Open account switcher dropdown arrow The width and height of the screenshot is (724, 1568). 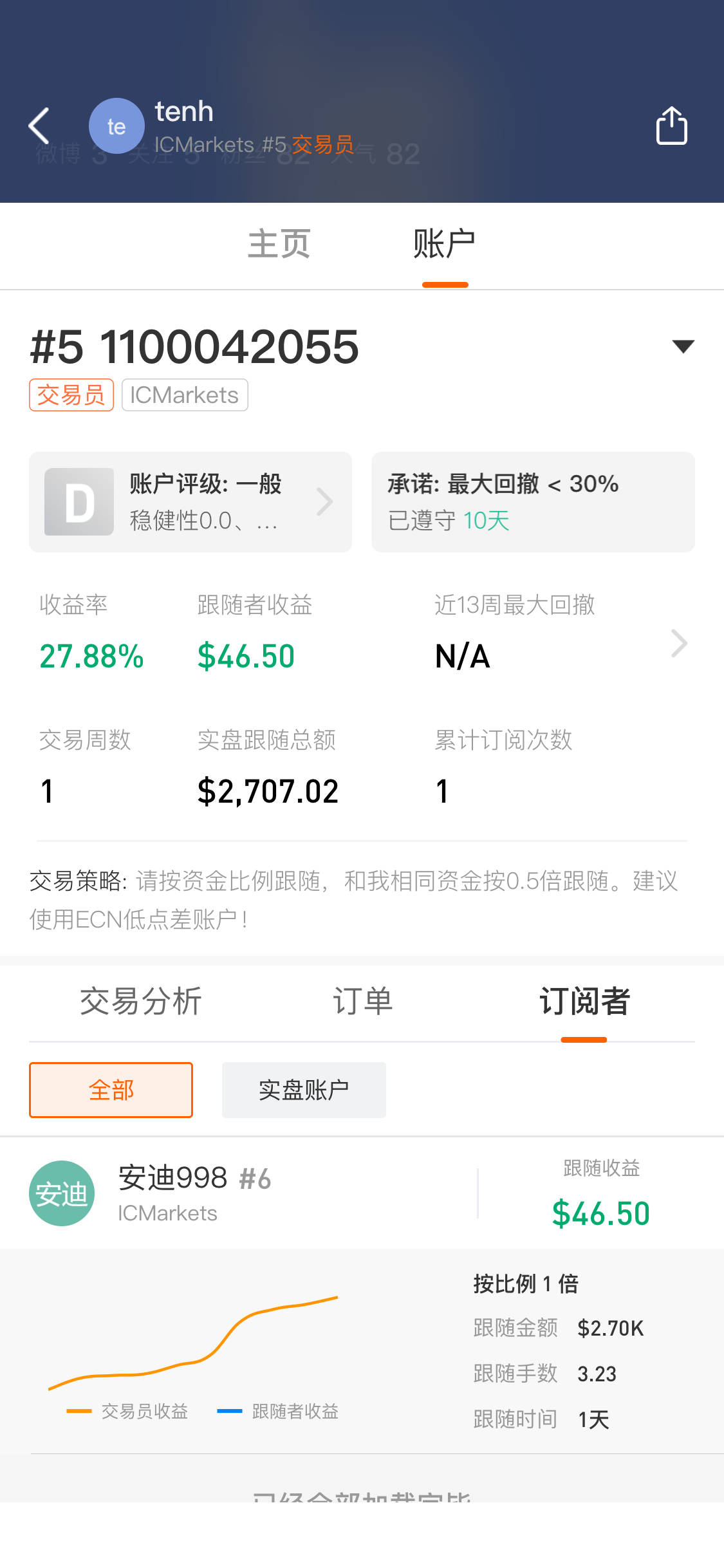[682, 346]
